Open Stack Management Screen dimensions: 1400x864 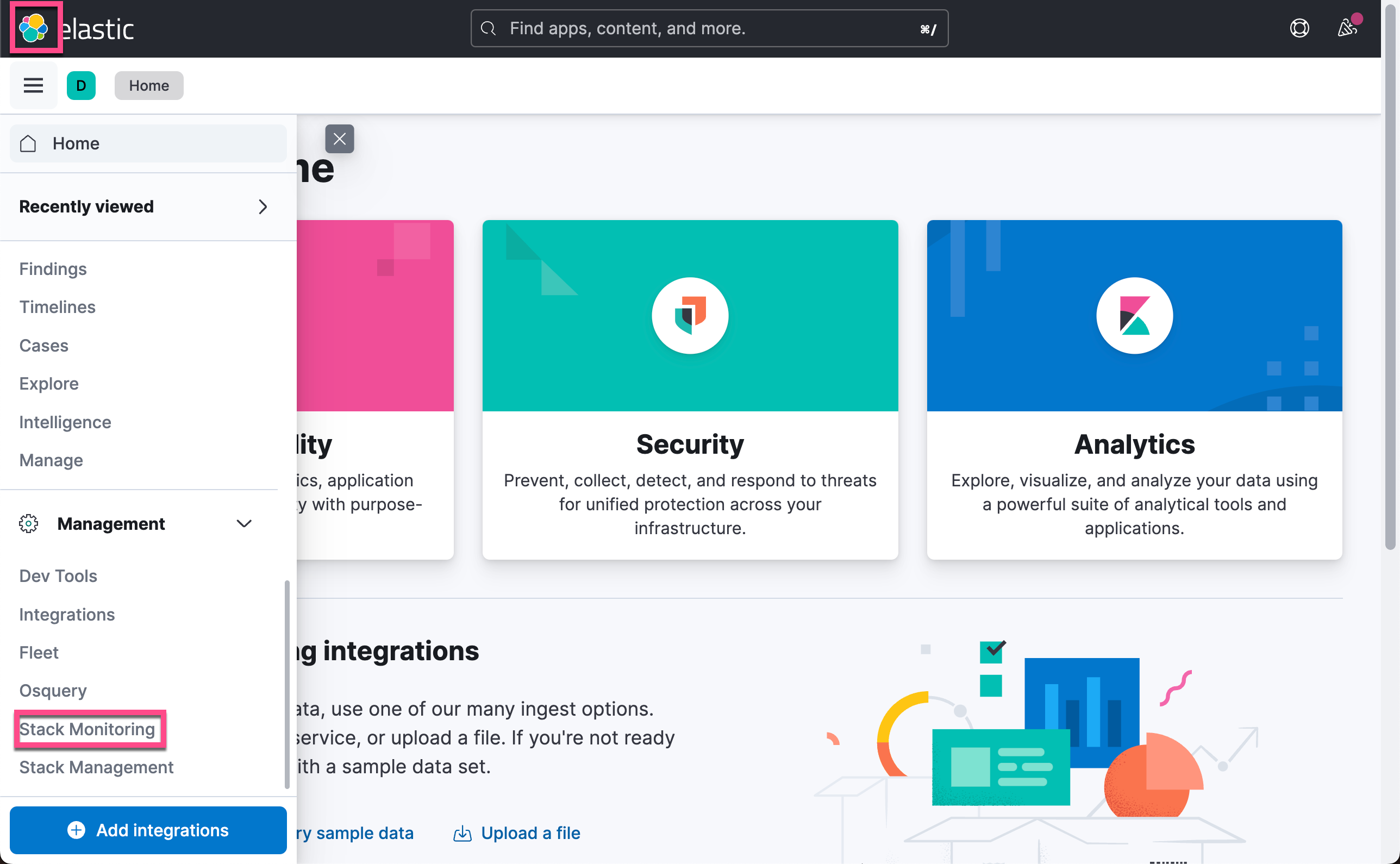96,767
